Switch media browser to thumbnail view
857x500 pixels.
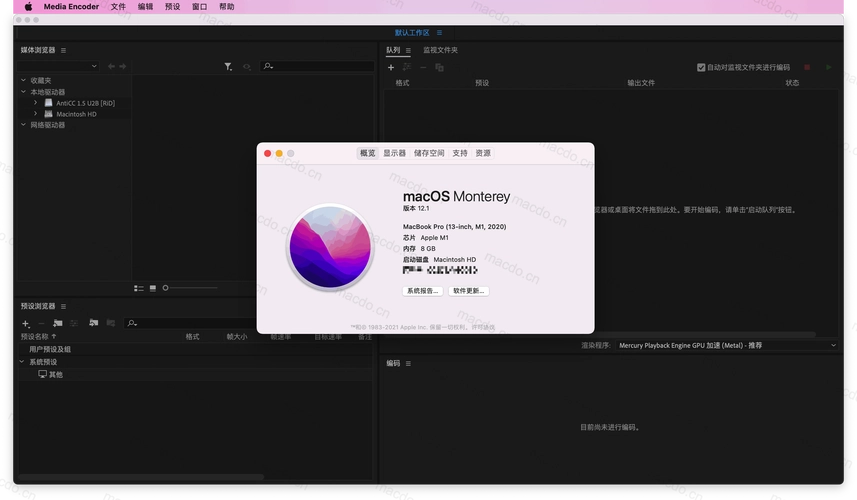[153, 288]
